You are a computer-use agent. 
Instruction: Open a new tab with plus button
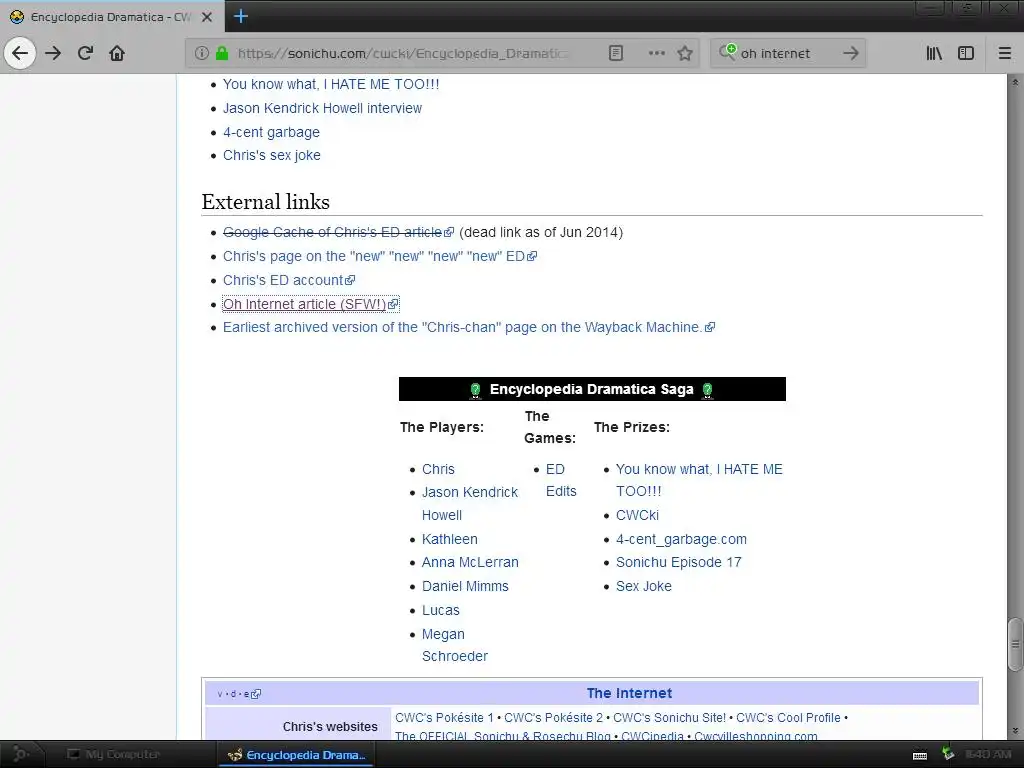(x=240, y=16)
